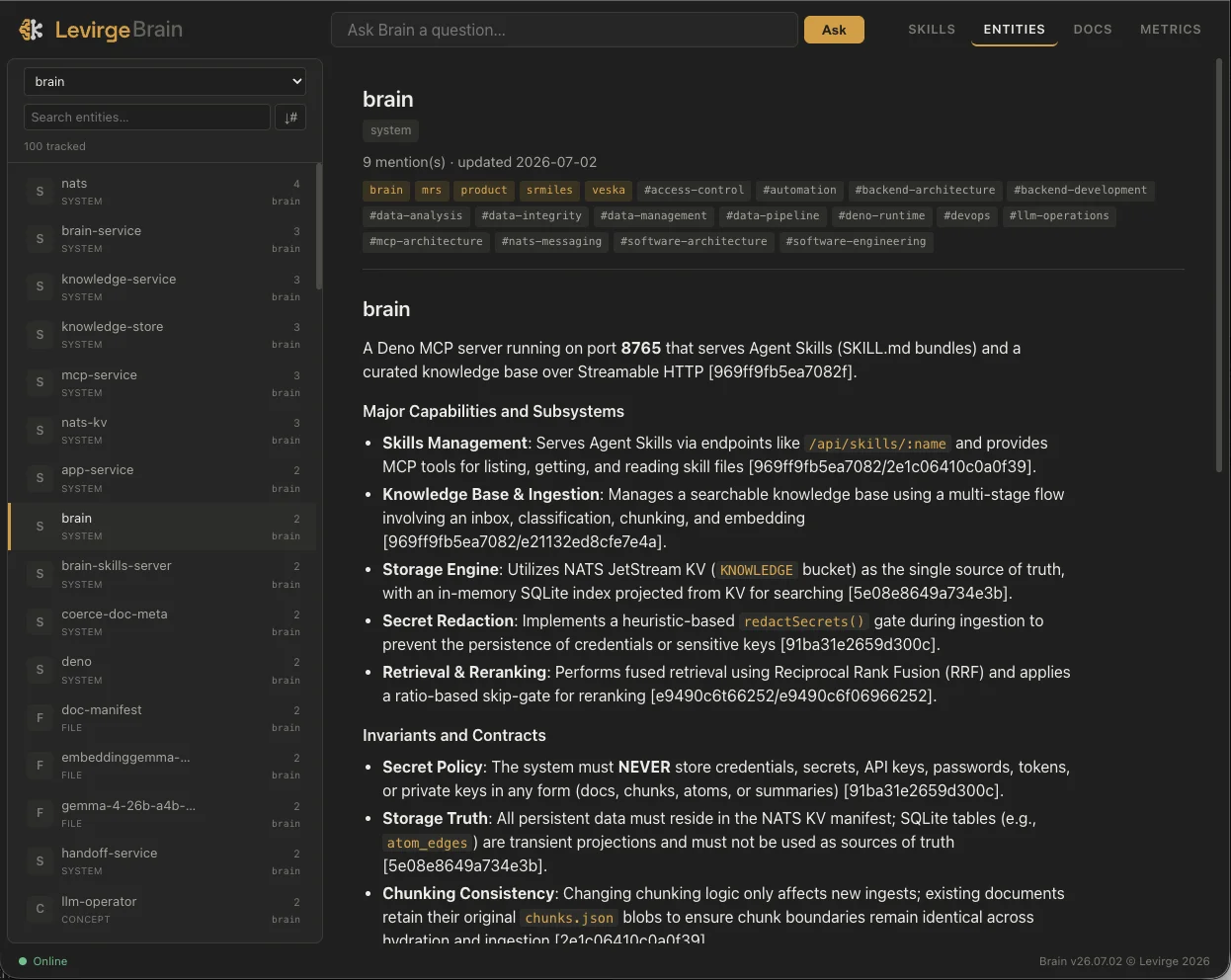Image resolution: width=1231 pixels, height=980 pixels.
Task: Select the srmiles tag chip
Action: click(x=549, y=190)
